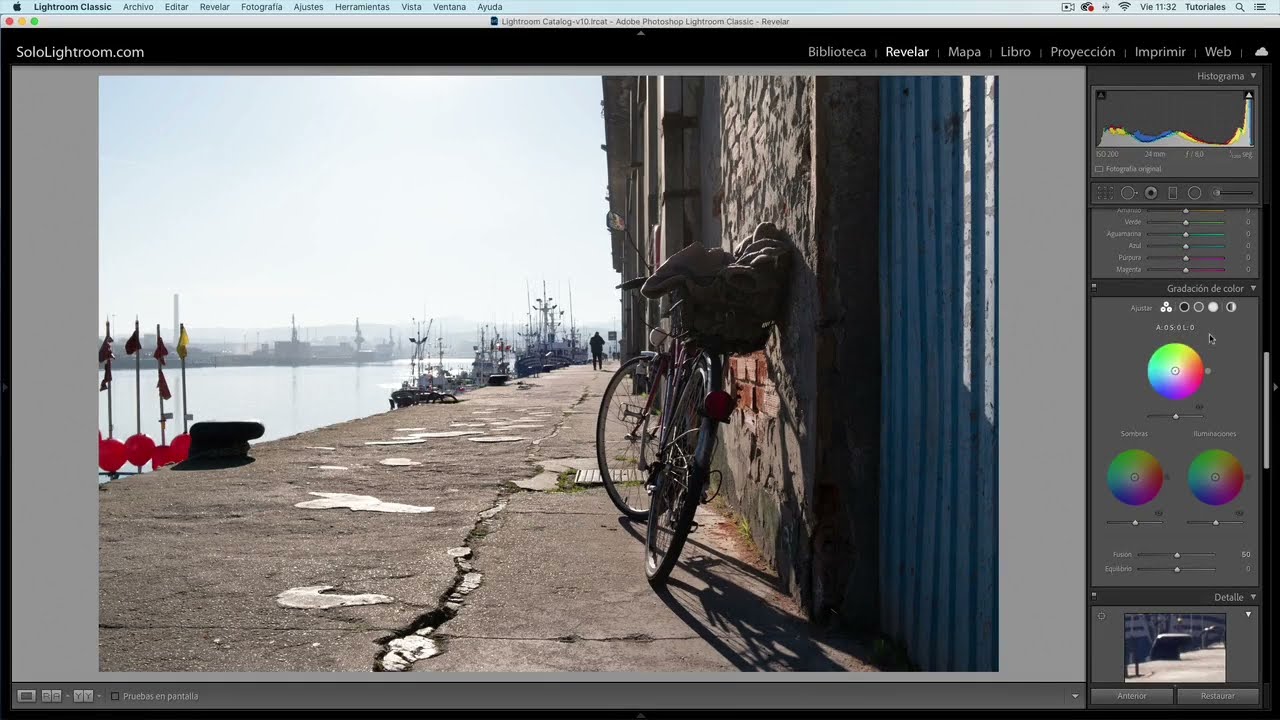Adjust midtones luminance slider below wheel
The height and width of the screenshot is (720, 1280).
click(x=1175, y=416)
